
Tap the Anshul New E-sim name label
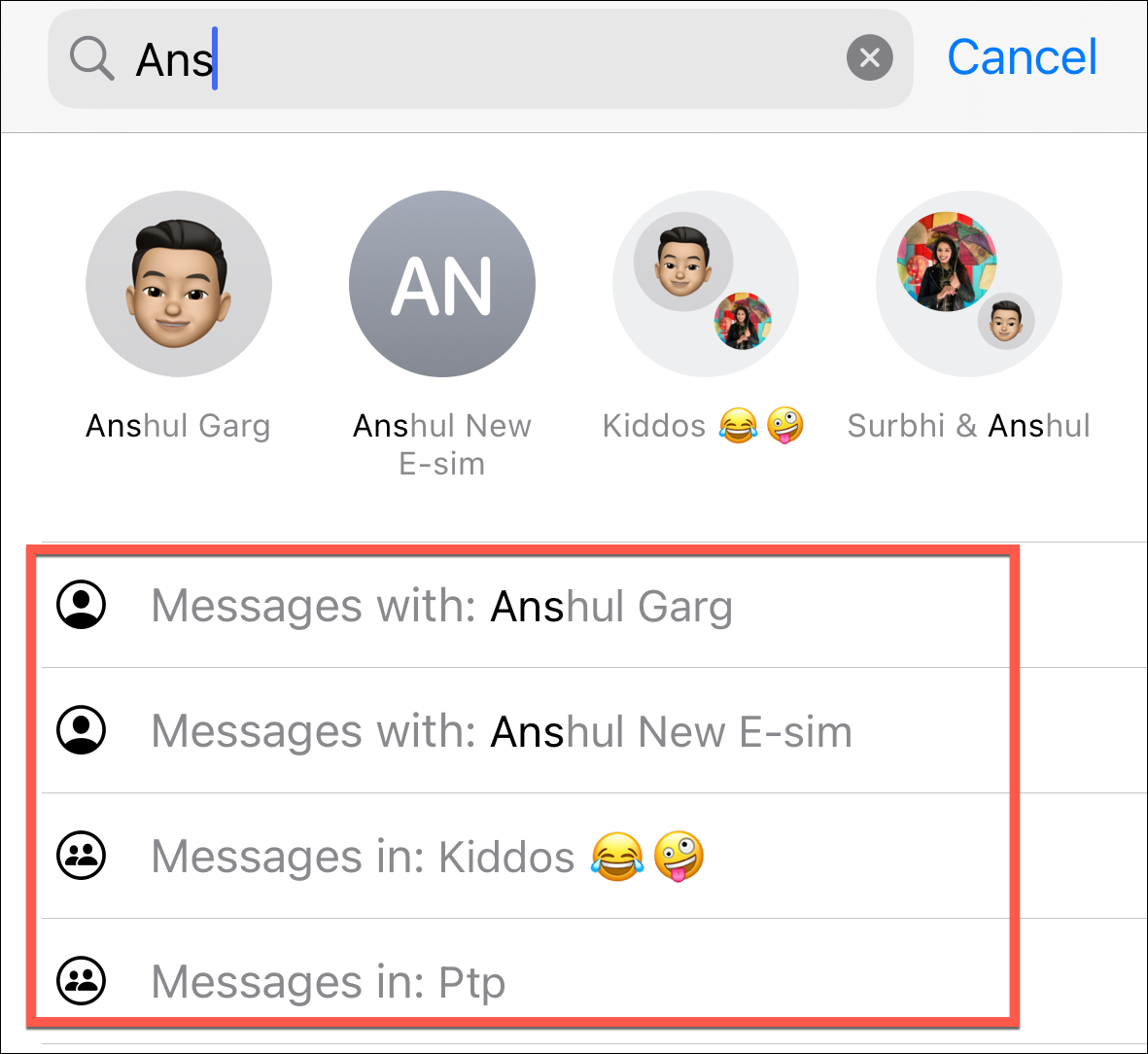click(442, 444)
